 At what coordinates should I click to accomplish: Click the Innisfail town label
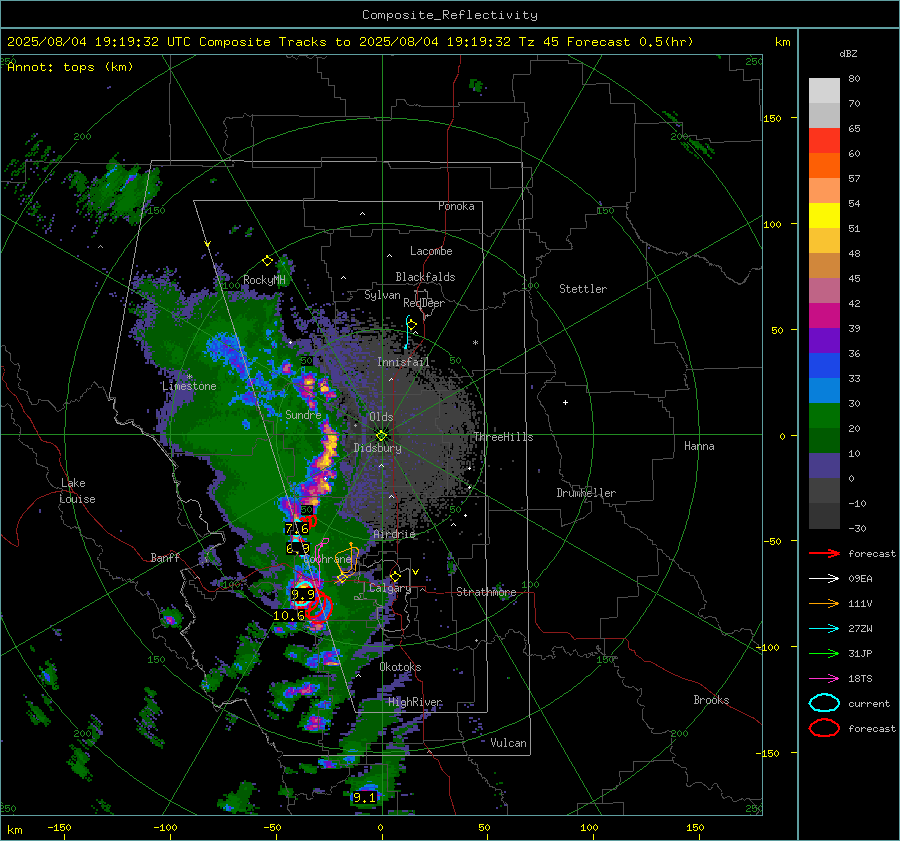403,362
